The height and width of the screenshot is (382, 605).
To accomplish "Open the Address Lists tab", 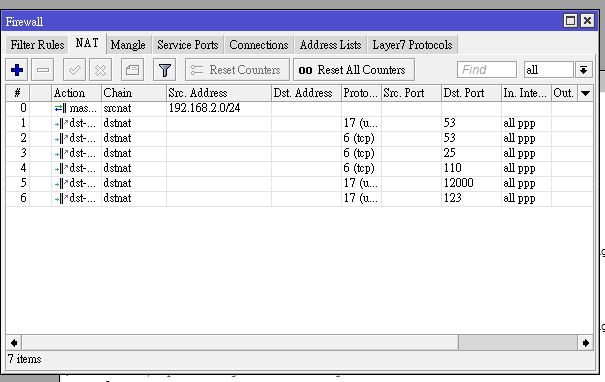I will tap(330, 45).
